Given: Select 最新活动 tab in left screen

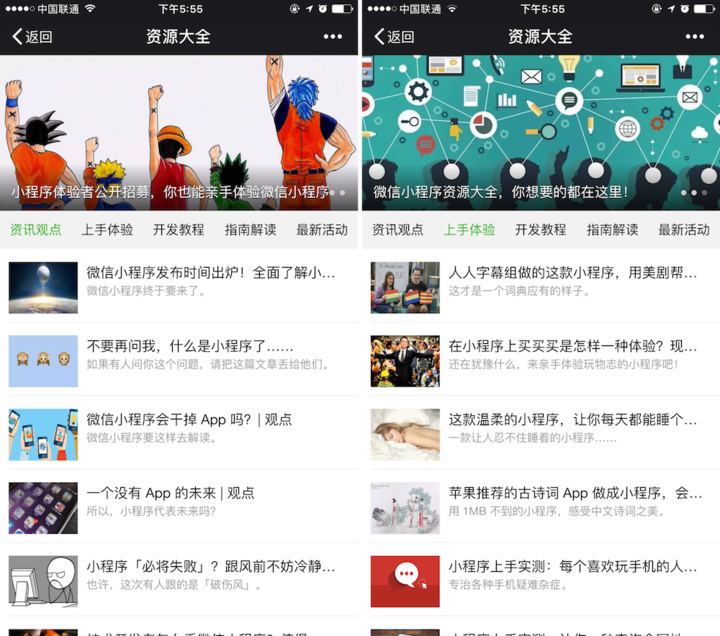Looking at the screenshot, I should (322, 230).
